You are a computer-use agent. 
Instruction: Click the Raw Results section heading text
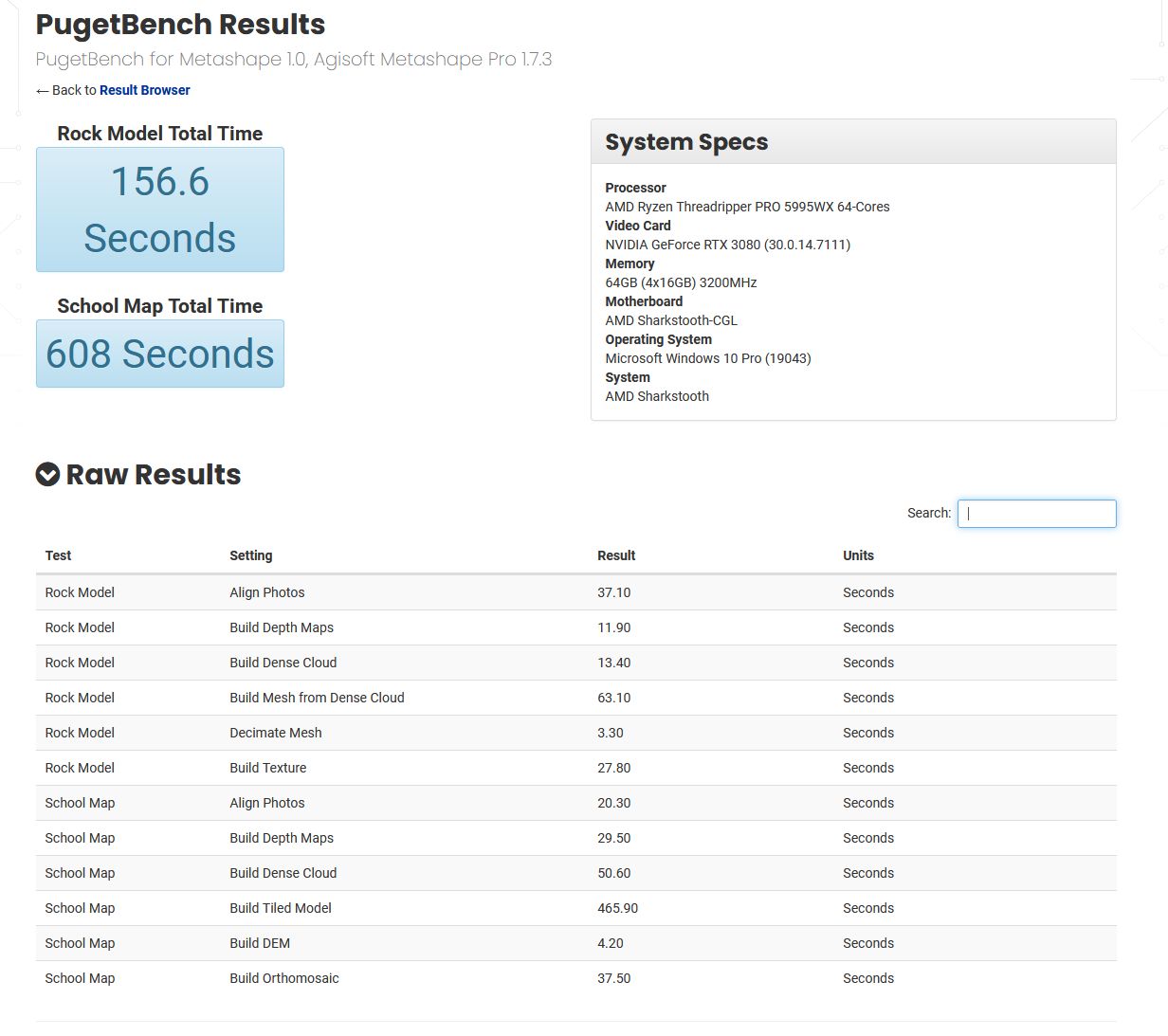click(x=154, y=474)
